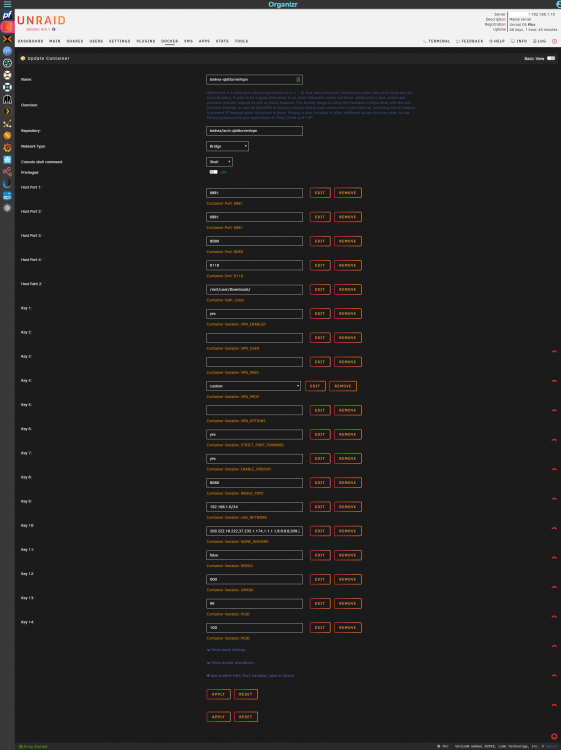Go to the Dashboard tab
The width and height of the screenshot is (561, 750).
point(31,41)
